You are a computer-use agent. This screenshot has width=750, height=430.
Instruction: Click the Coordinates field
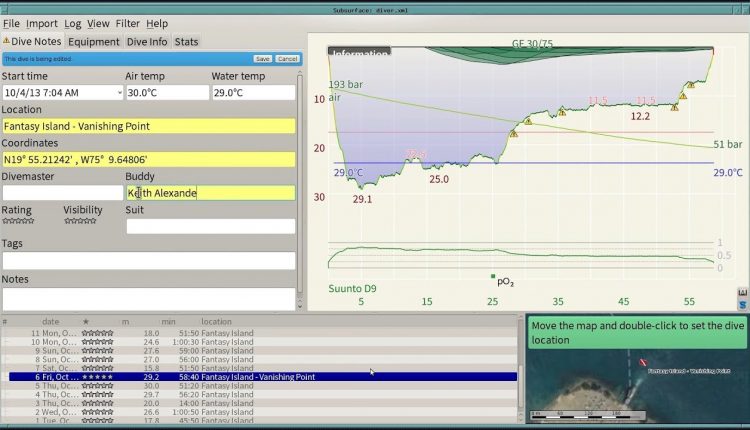149,160
